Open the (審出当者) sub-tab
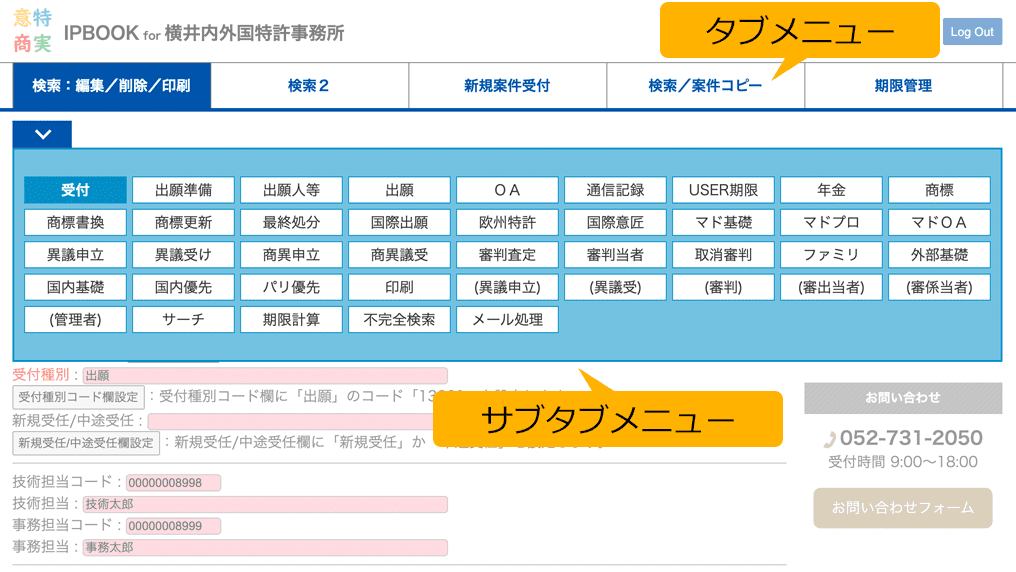 pos(831,288)
